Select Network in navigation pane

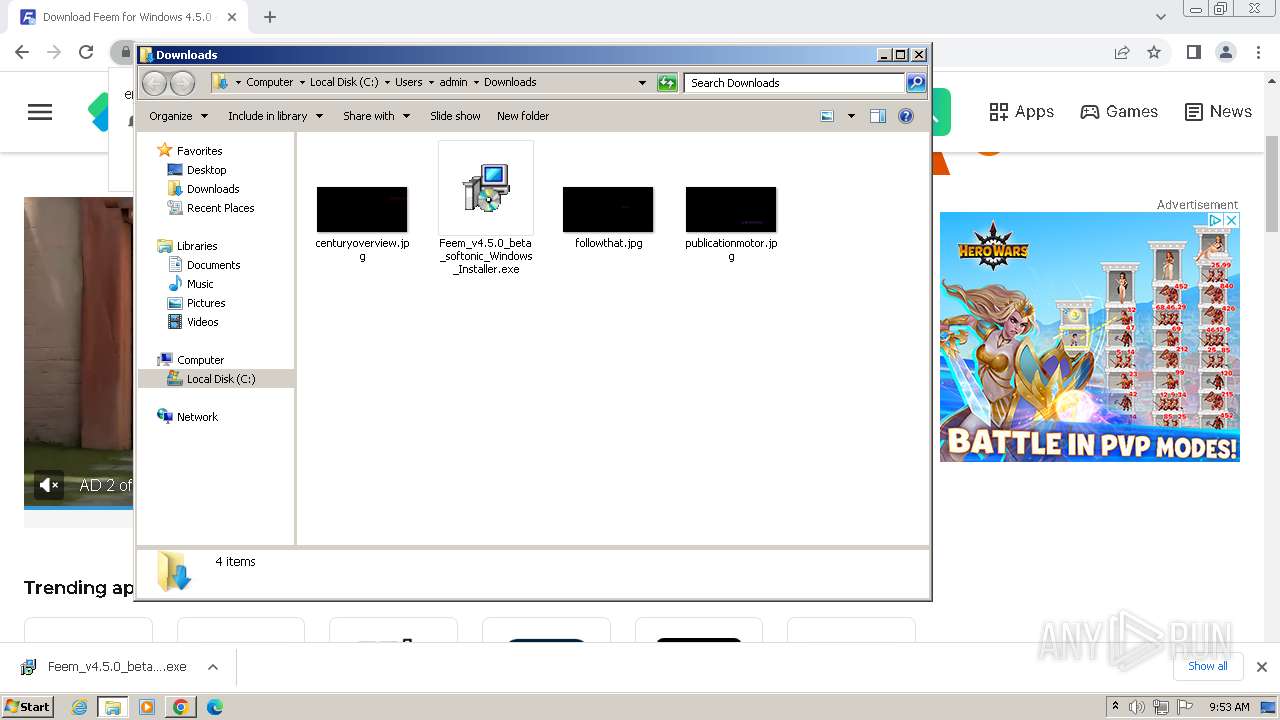[197, 417]
